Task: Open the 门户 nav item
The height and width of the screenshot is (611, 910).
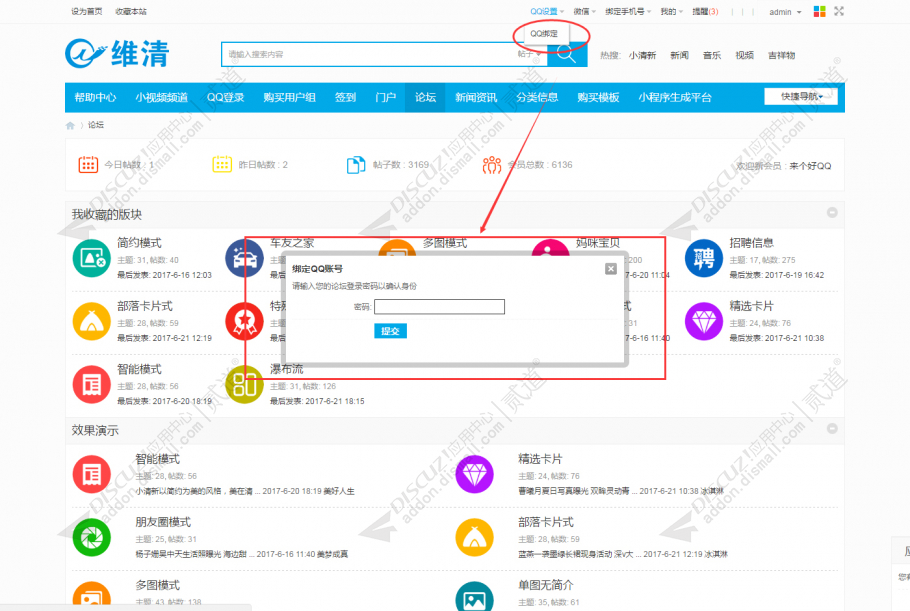Action: tap(385, 97)
